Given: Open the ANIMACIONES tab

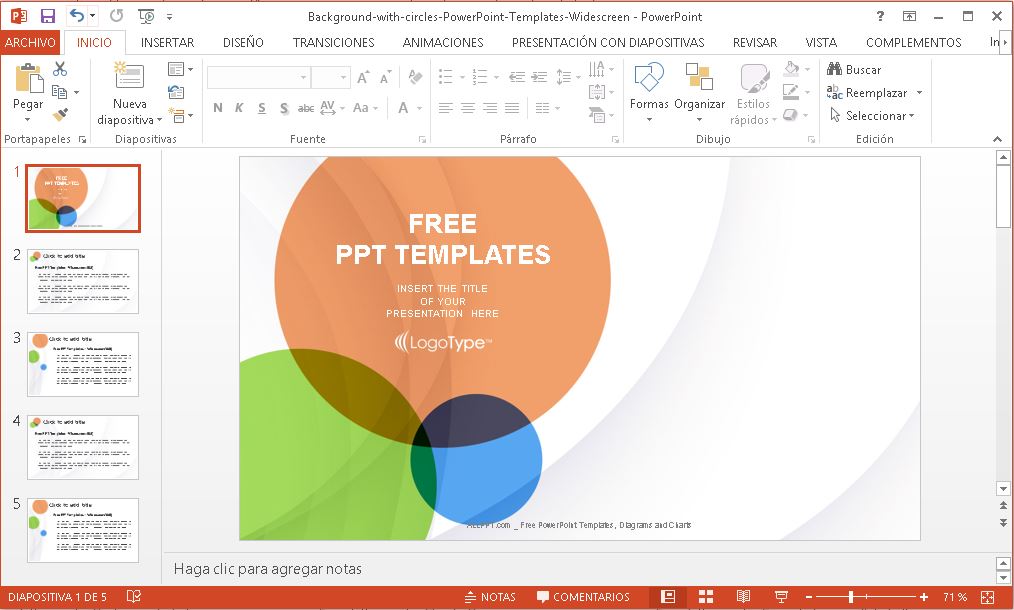Looking at the screenshot, I should point(443,42).
